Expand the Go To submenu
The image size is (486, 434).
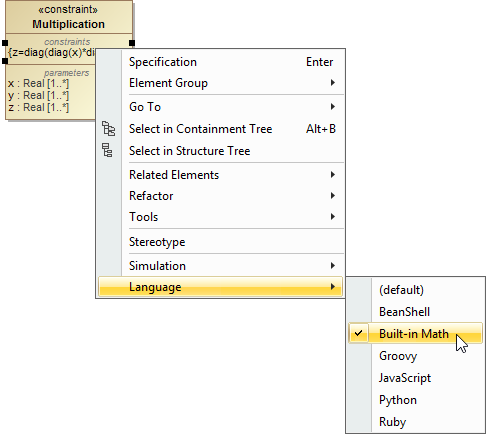220,107
